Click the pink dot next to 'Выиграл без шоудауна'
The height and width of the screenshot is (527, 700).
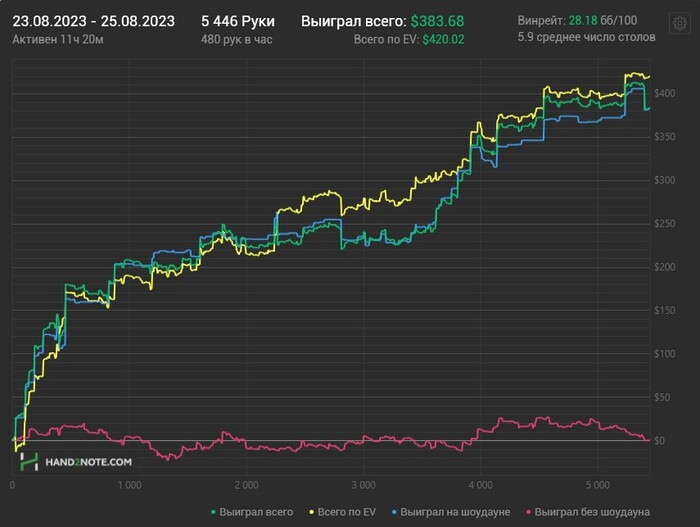529,512
